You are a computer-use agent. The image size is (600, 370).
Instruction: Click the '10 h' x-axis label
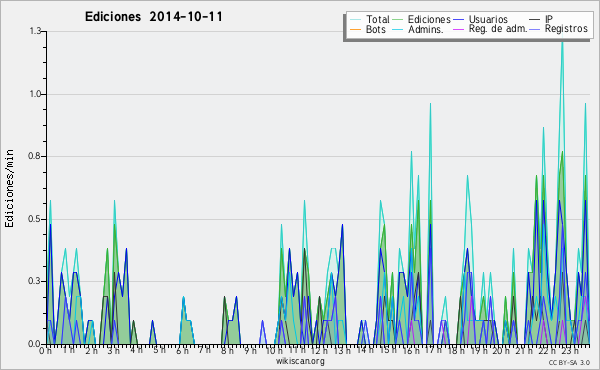[x=274, y=350]
